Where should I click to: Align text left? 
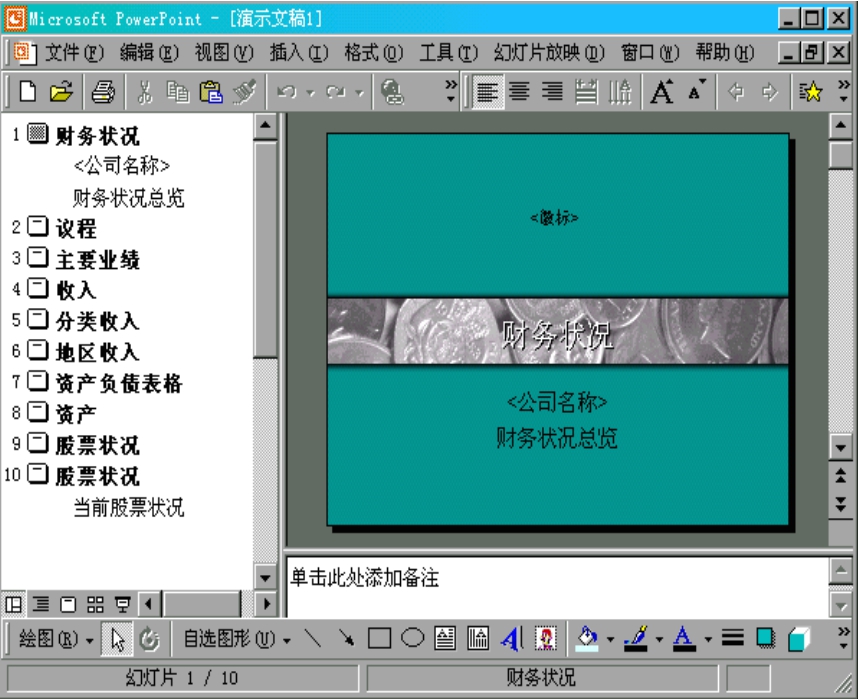(487, 91)
